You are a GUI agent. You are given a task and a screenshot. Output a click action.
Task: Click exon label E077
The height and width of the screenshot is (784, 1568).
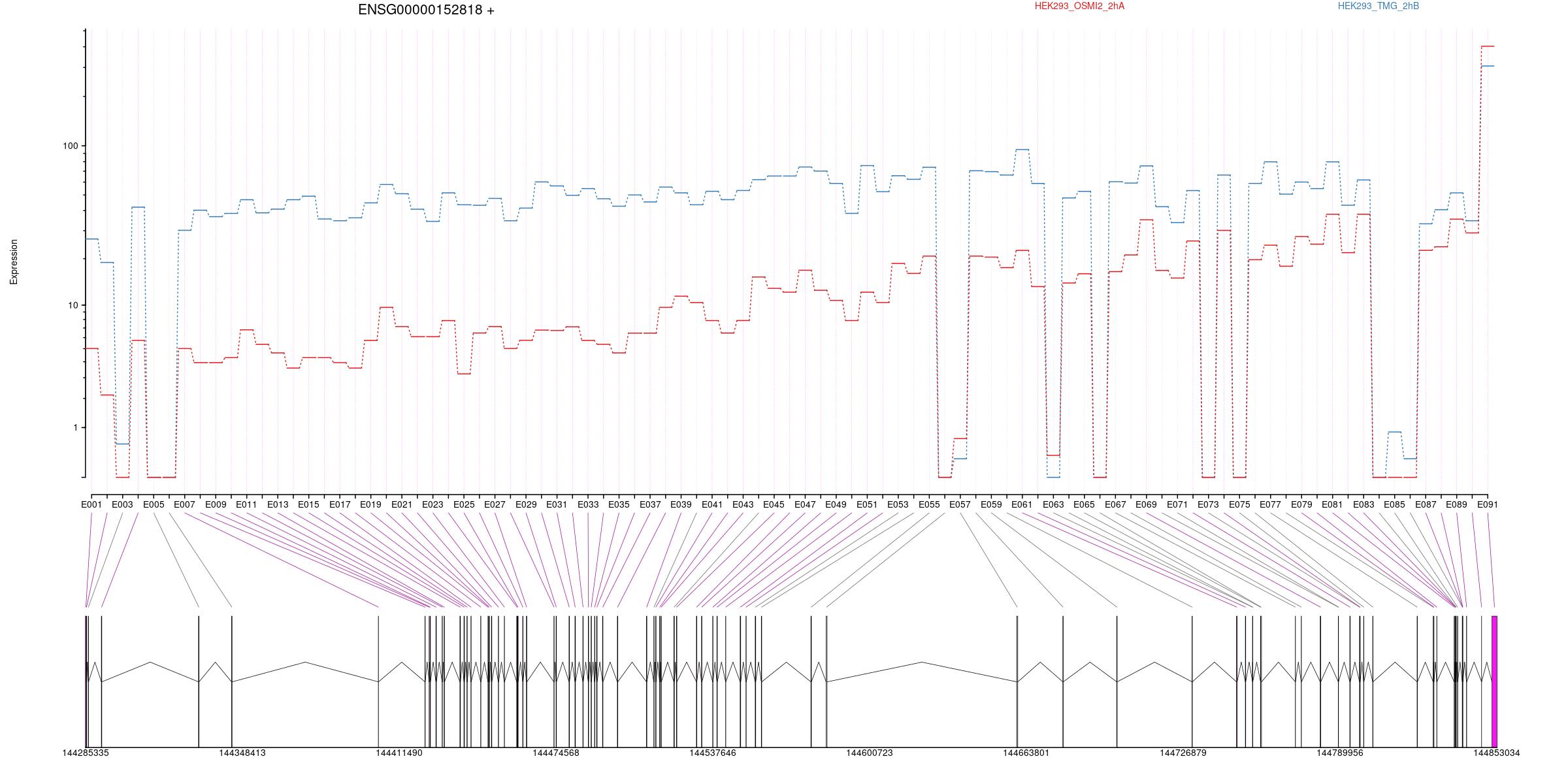[x=1271, y=504]
